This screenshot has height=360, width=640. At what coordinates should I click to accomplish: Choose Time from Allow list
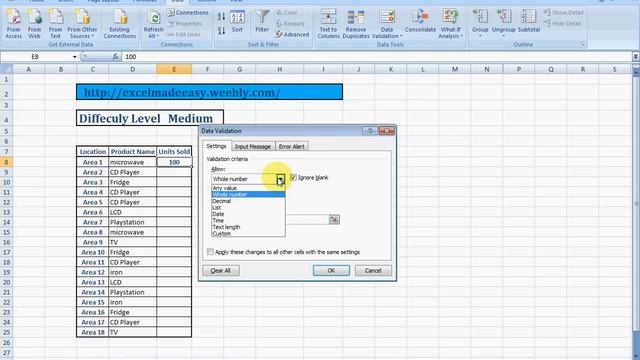pos(248,221)
